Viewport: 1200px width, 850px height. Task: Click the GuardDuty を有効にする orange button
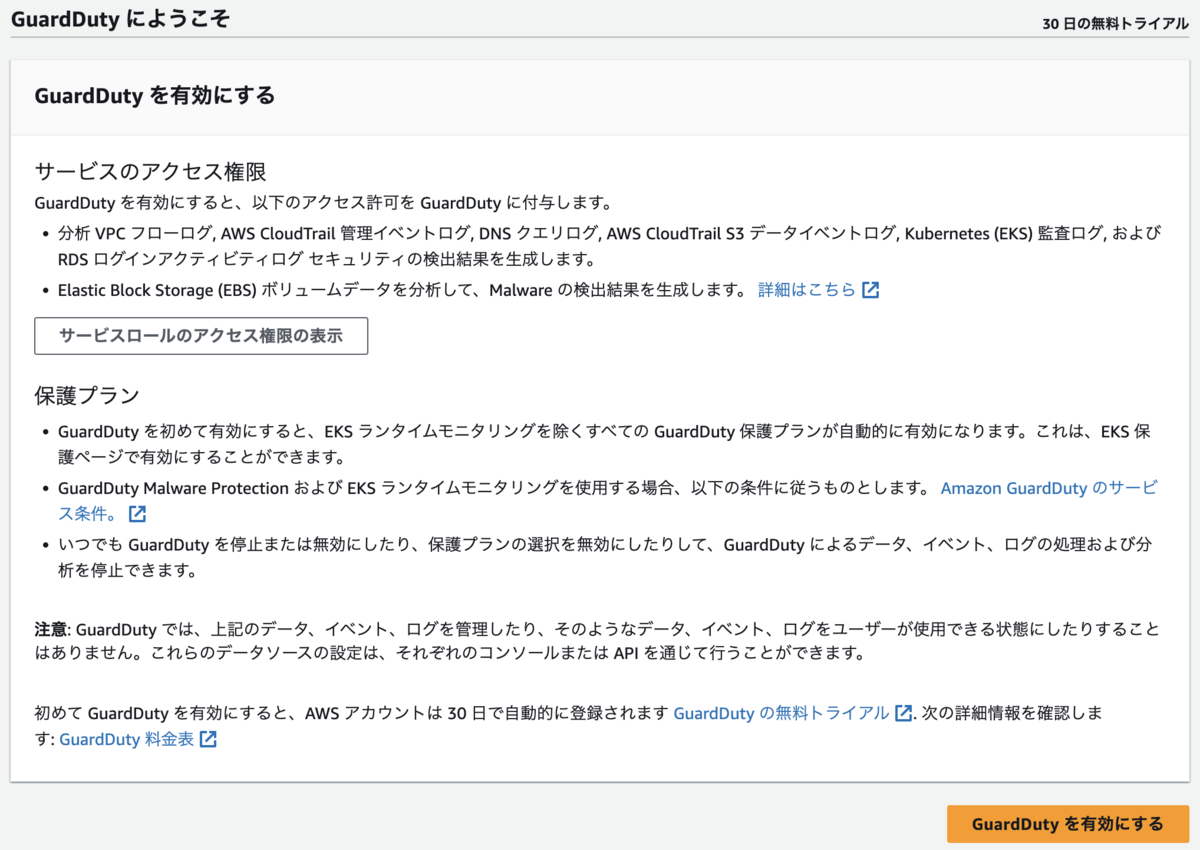(1067, 824)
